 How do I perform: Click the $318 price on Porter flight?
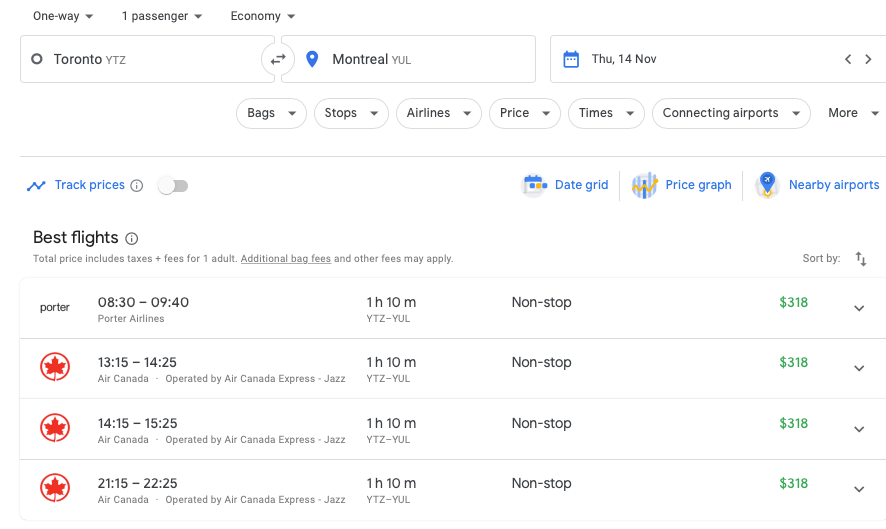tap(793, 302)
